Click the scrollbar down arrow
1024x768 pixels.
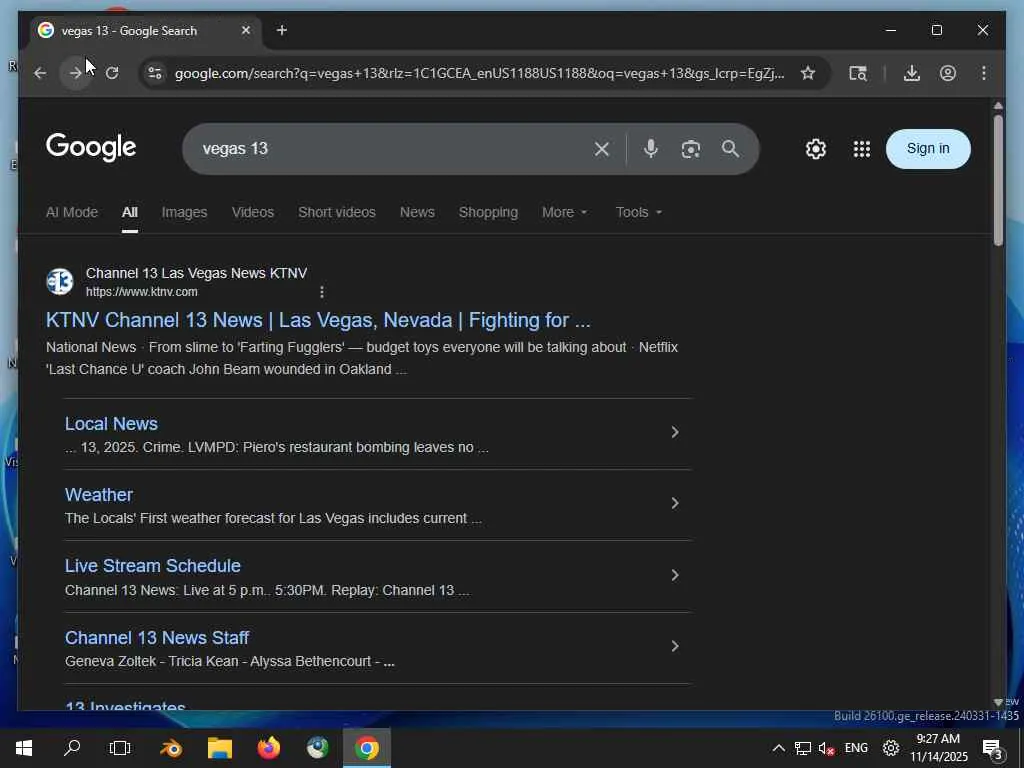[998, 702]
